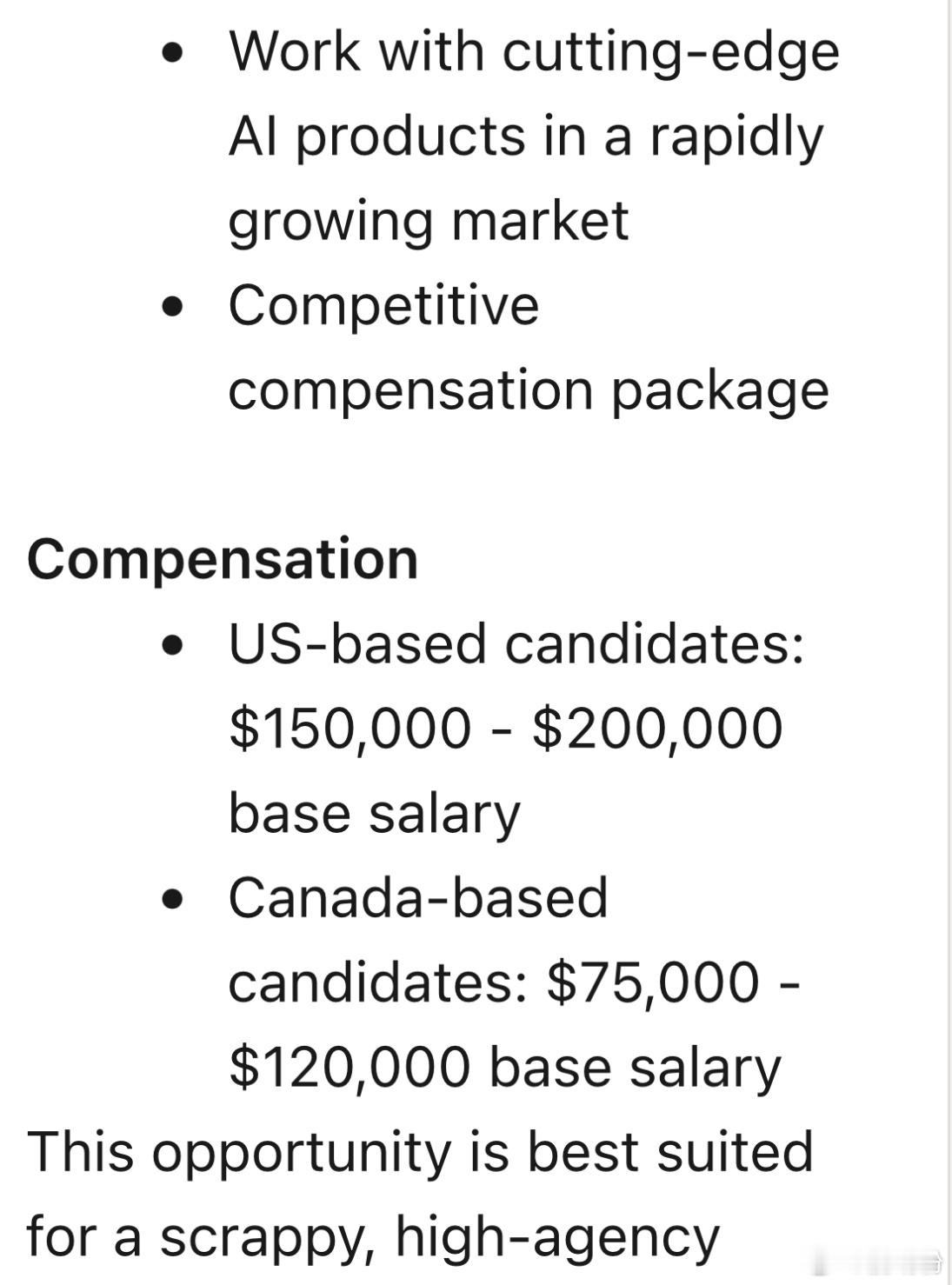Click the '$120,000 base salary' line
This screenshot has height=1285, width=952.
(505, 1067)
